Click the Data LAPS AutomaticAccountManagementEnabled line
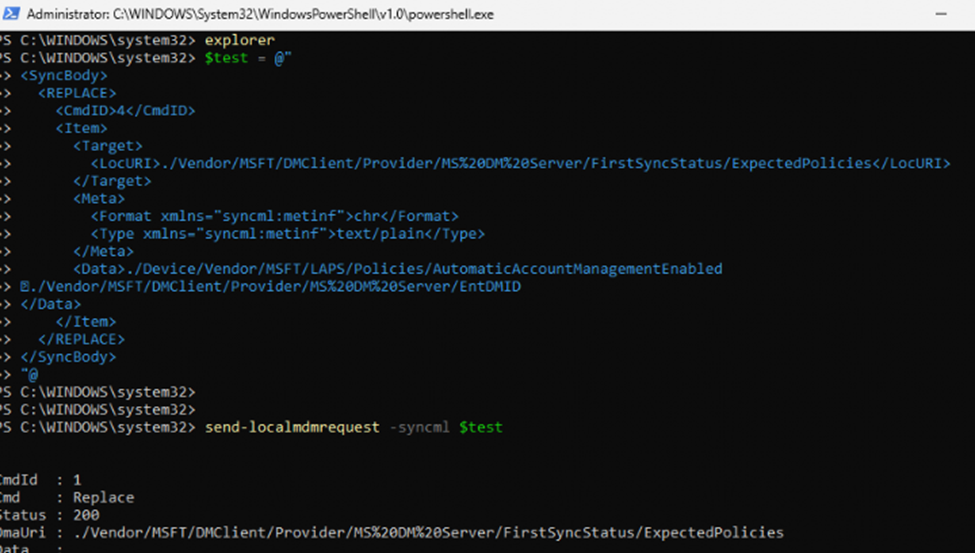This screenshot has width=975, height=553. (398, 269)
